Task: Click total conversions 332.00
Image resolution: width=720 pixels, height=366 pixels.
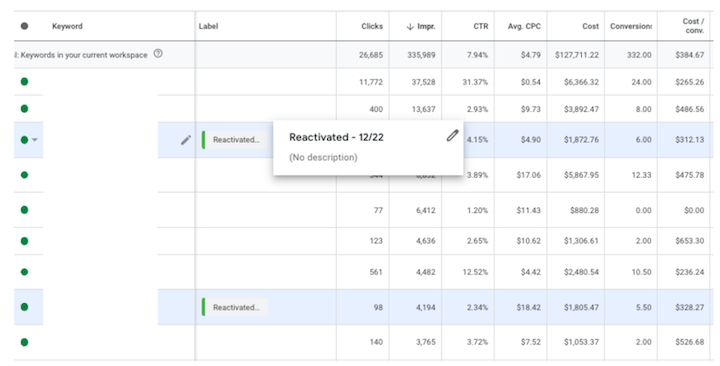Action: coord(639,55)
